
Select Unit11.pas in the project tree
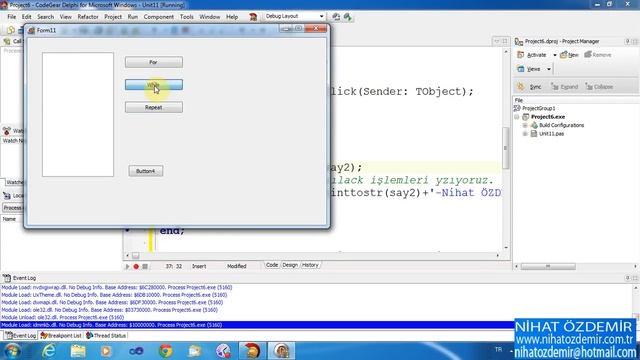[551, 134]
